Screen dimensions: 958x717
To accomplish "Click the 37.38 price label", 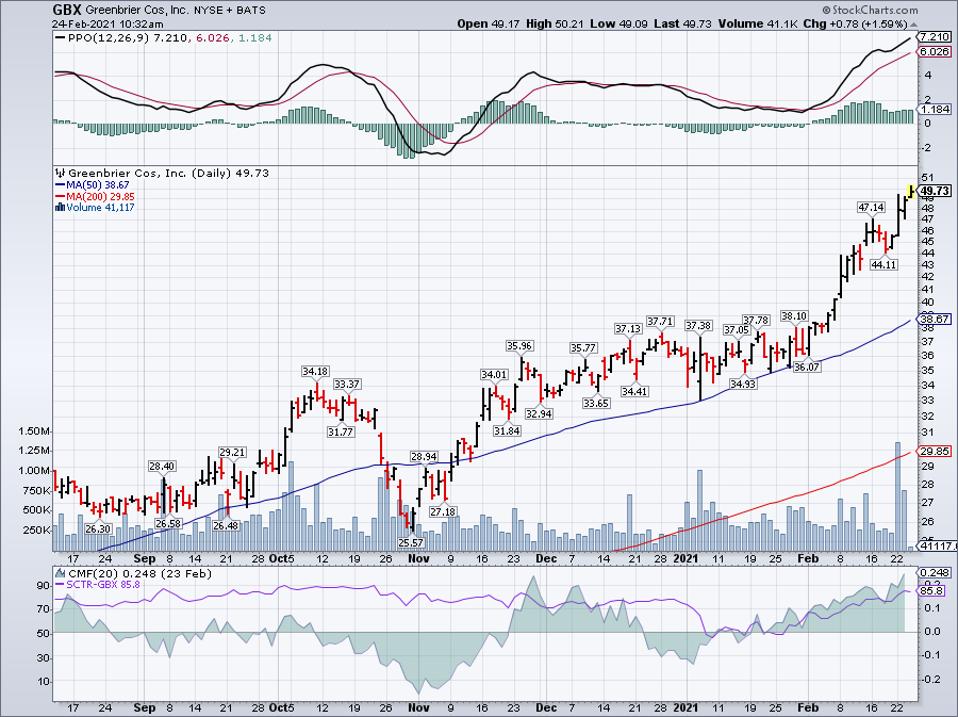I will point(698,326).
